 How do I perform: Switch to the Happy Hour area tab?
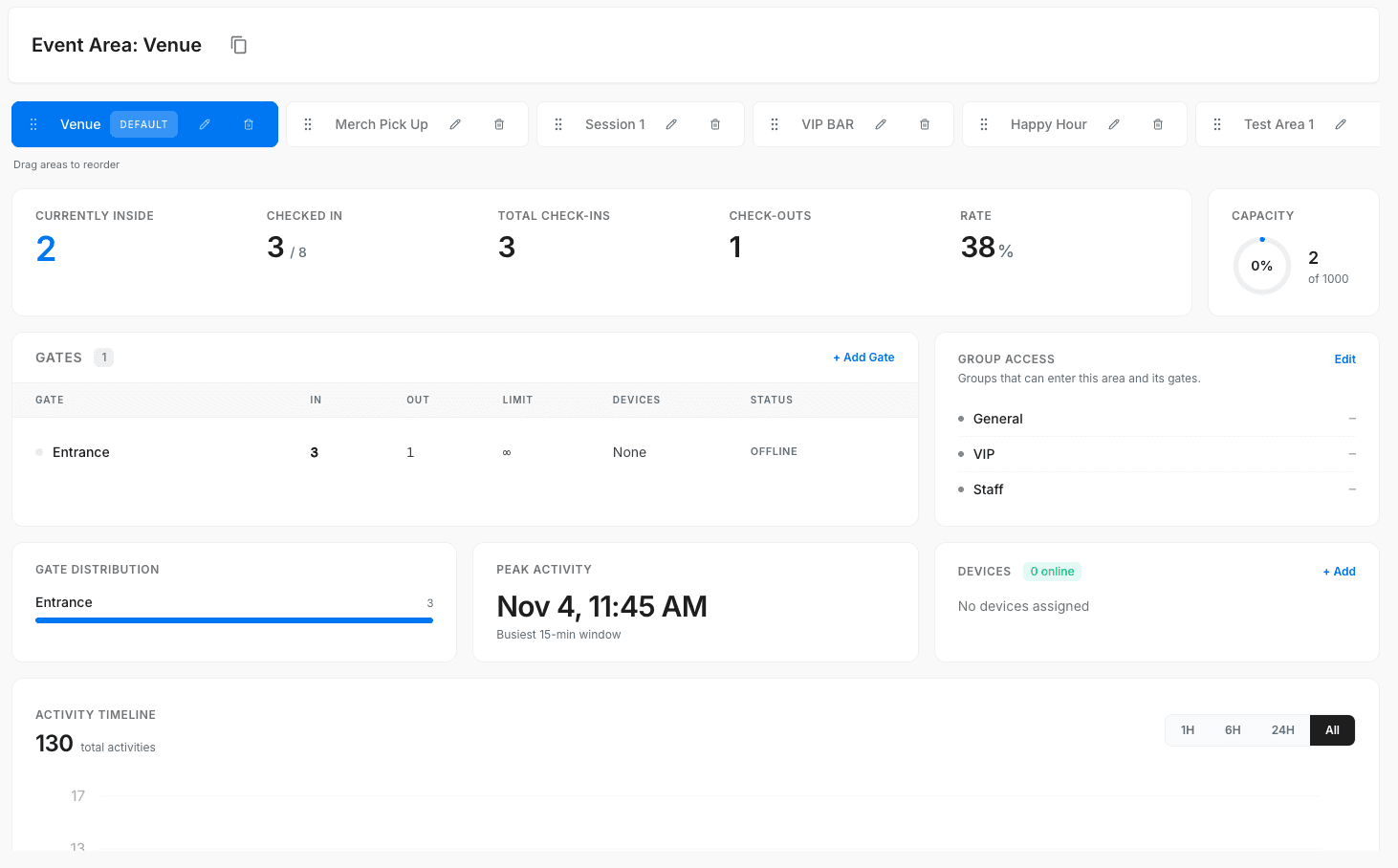[x=1048, y=123]
